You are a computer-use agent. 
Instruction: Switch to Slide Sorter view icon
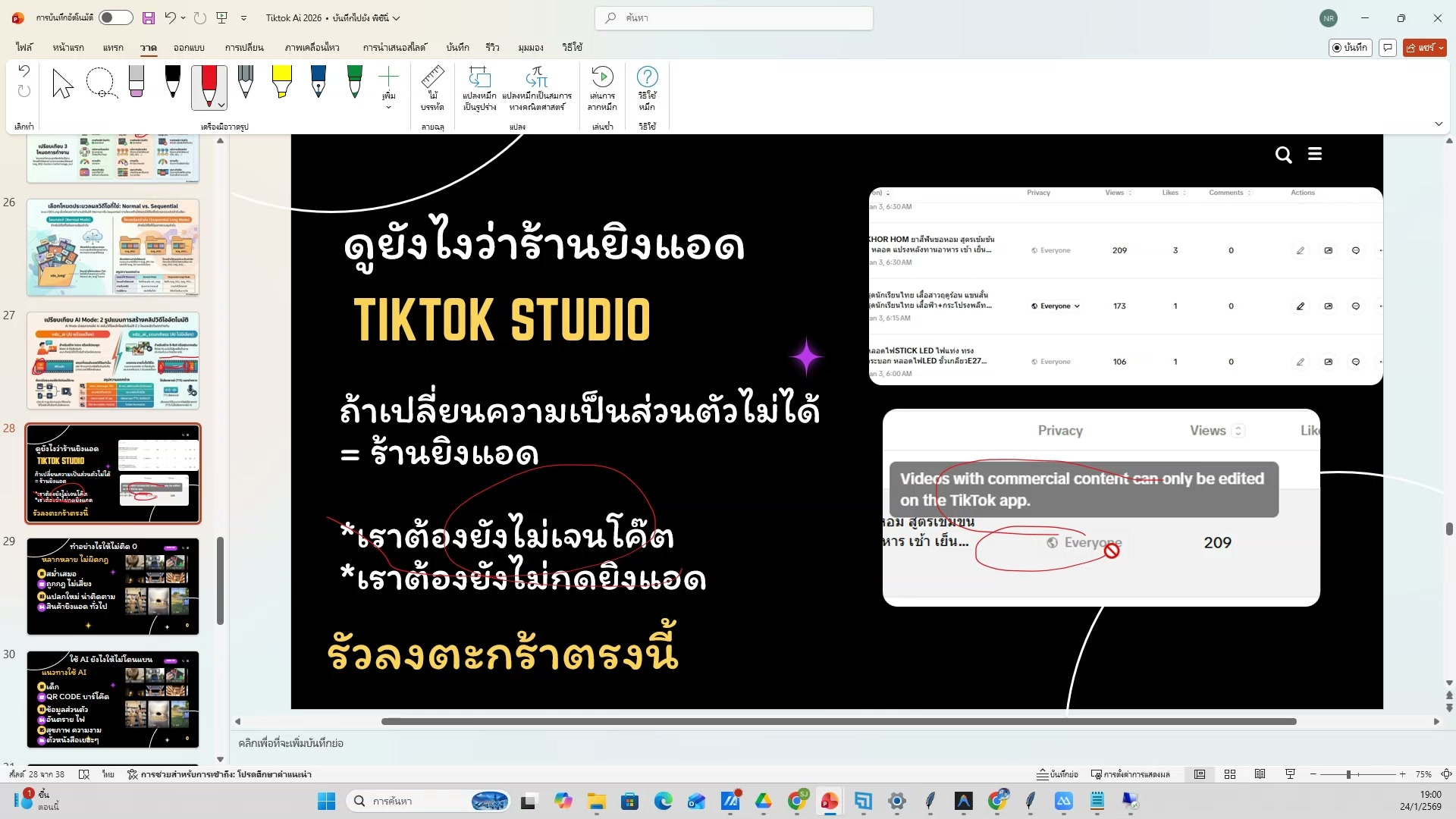(1230, 774)
